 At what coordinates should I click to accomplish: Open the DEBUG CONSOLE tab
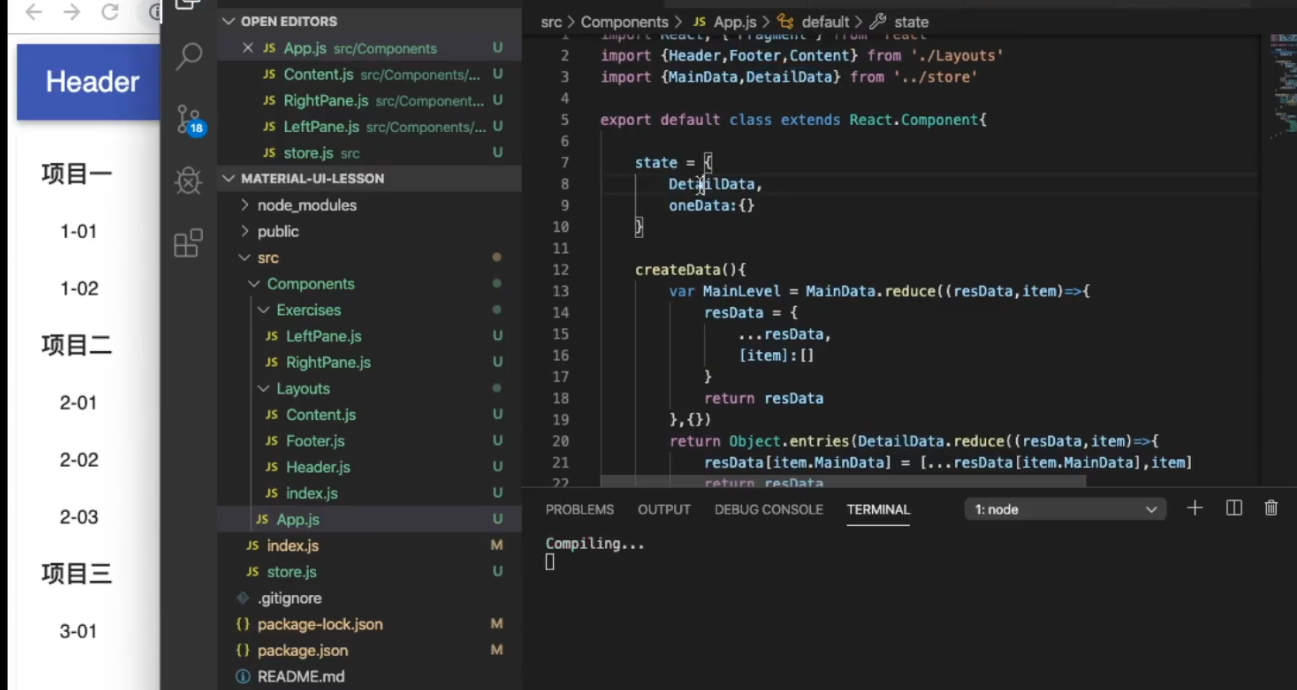coord(768,509)
